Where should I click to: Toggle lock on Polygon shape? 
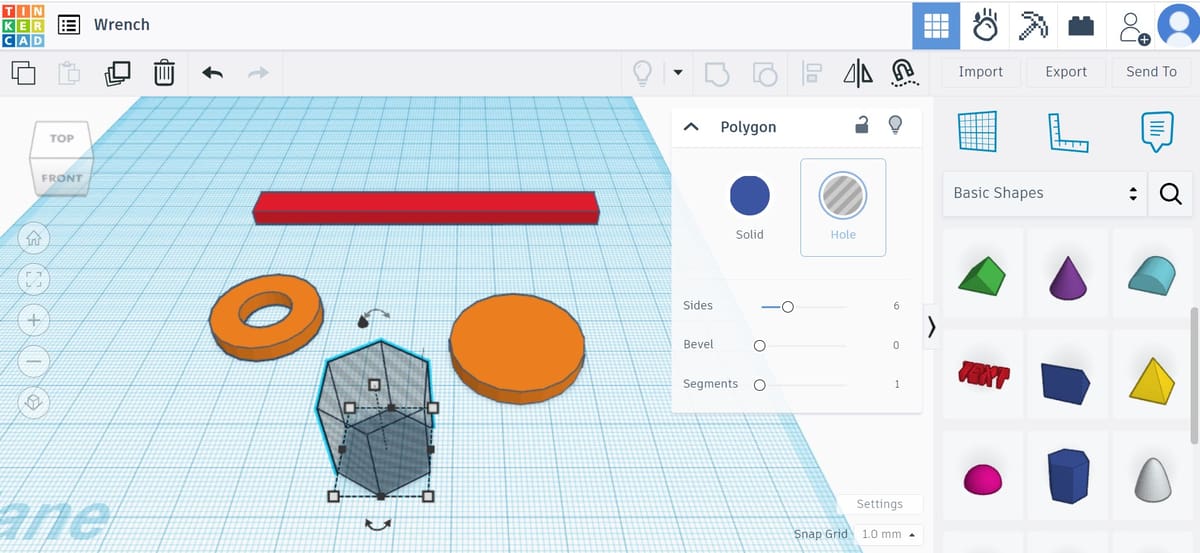pyautogui.click(x=861, y=125)
